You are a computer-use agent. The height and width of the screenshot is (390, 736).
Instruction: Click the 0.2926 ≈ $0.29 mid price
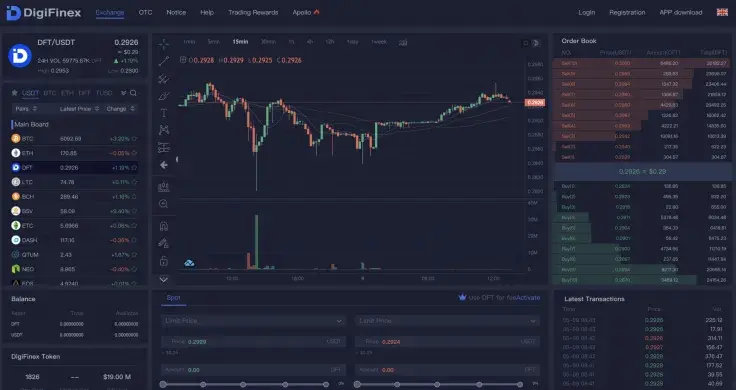pos(642,172)
